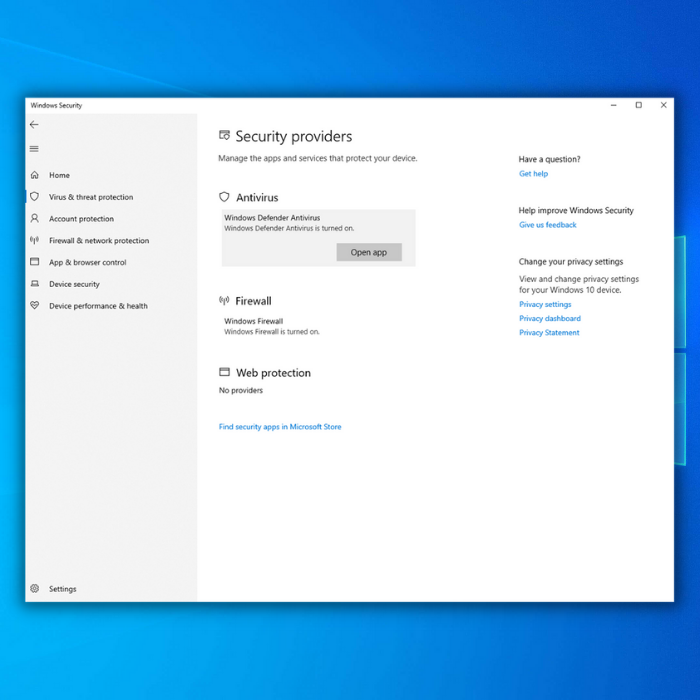Click the Web protection window icon
This screenshot has width=700, height=700.
tap(224, 372)
